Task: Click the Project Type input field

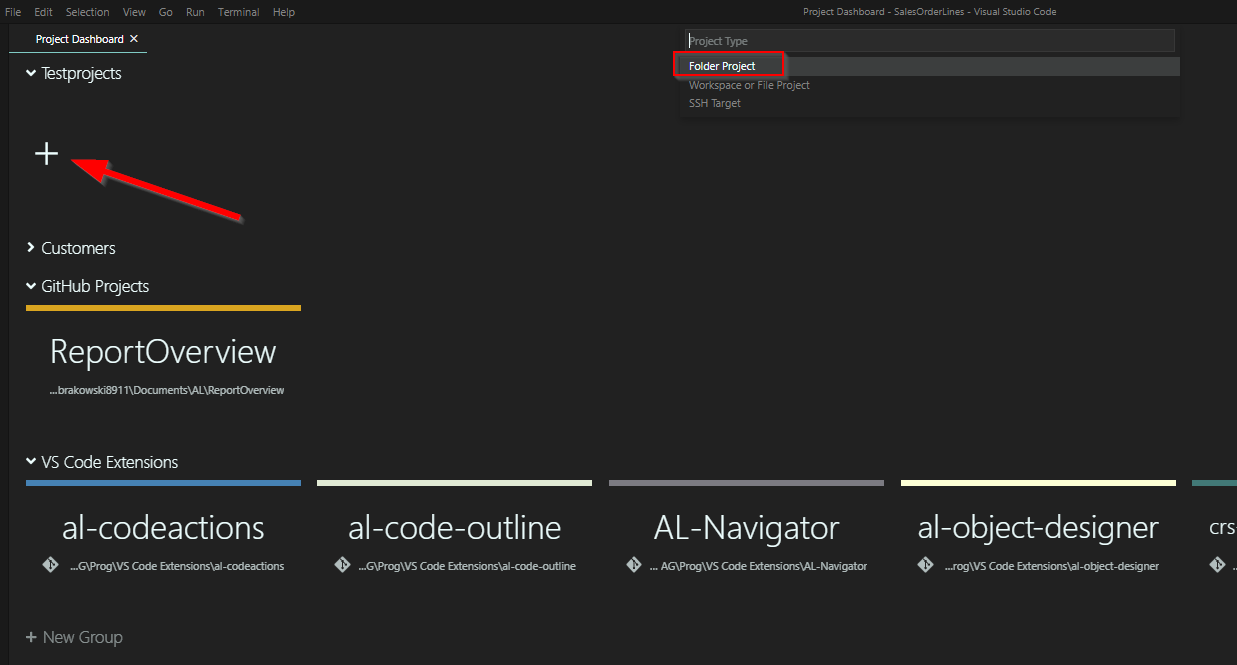Action: (x=928, y=40)
